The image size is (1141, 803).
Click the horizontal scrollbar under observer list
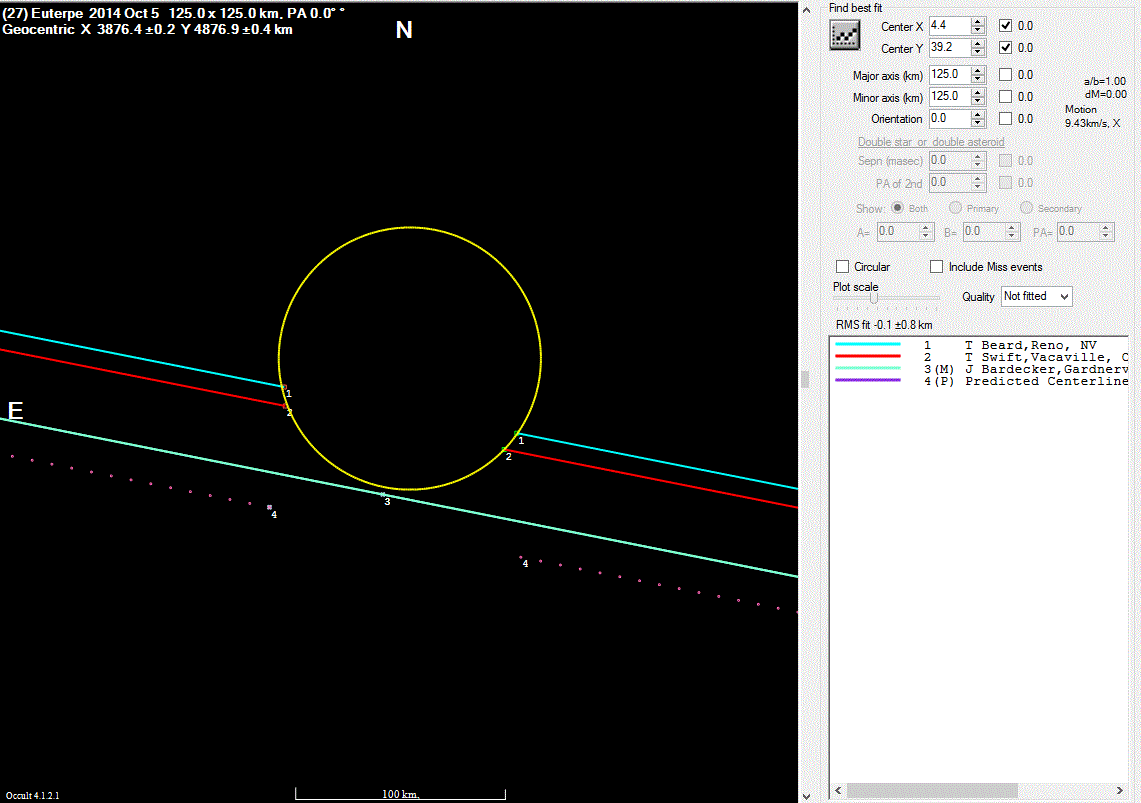point(930,790)
